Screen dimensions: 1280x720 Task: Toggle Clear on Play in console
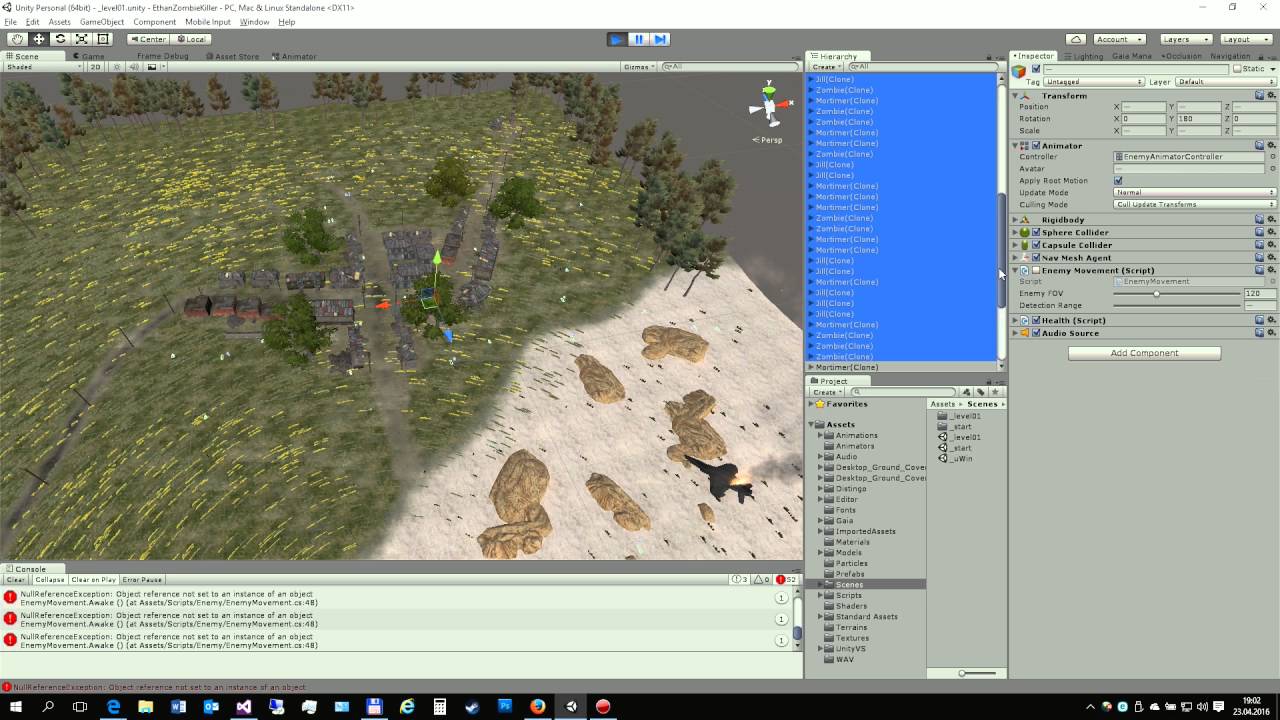[94, 580]
